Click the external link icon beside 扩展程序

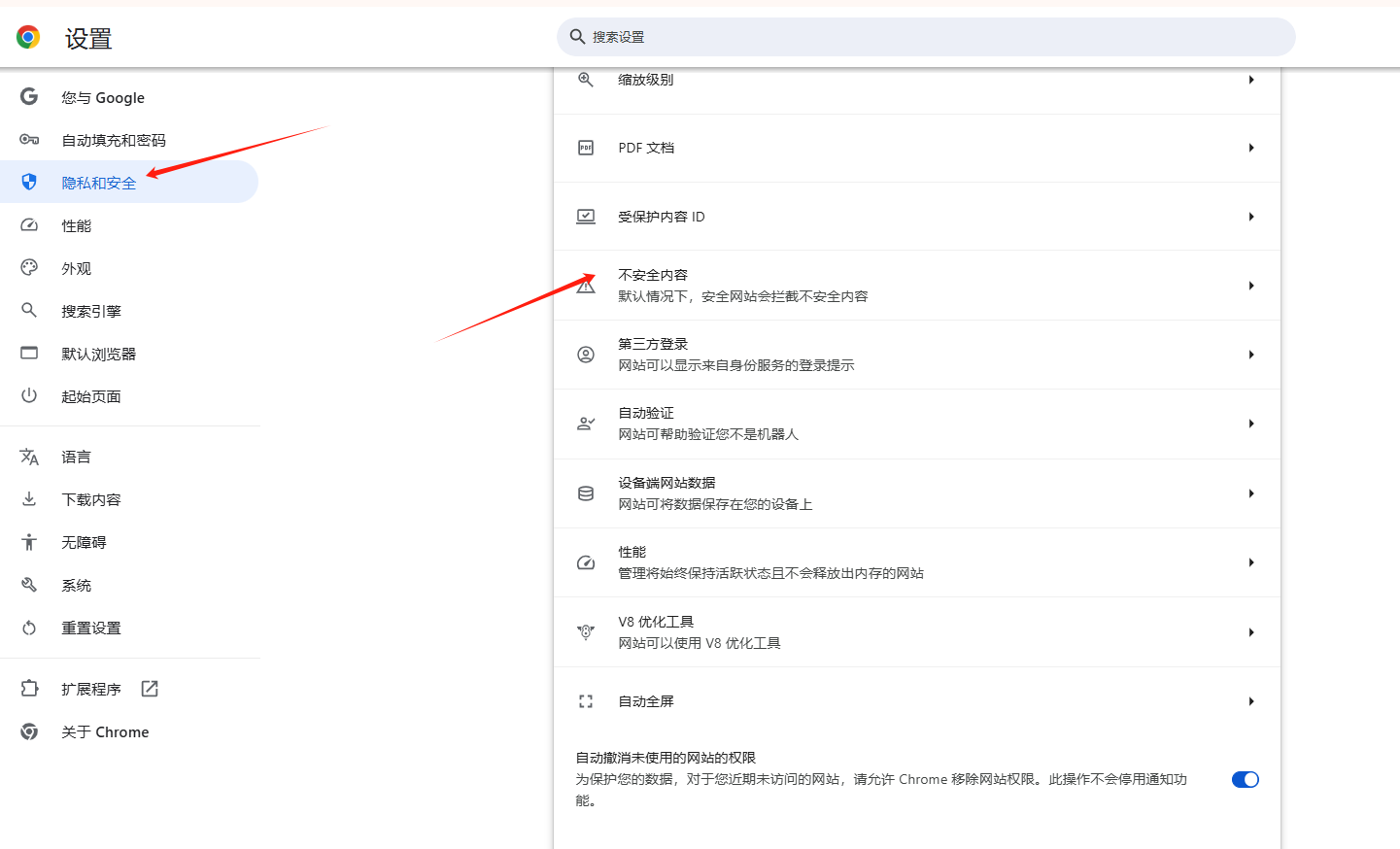150,689
